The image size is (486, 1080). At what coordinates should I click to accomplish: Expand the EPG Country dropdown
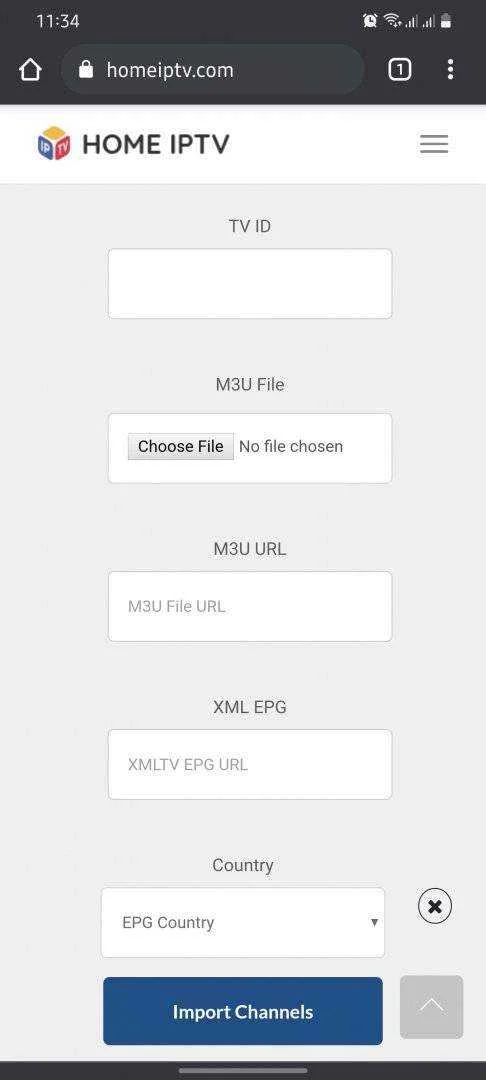pyautogui.click(x=243, y=922)
